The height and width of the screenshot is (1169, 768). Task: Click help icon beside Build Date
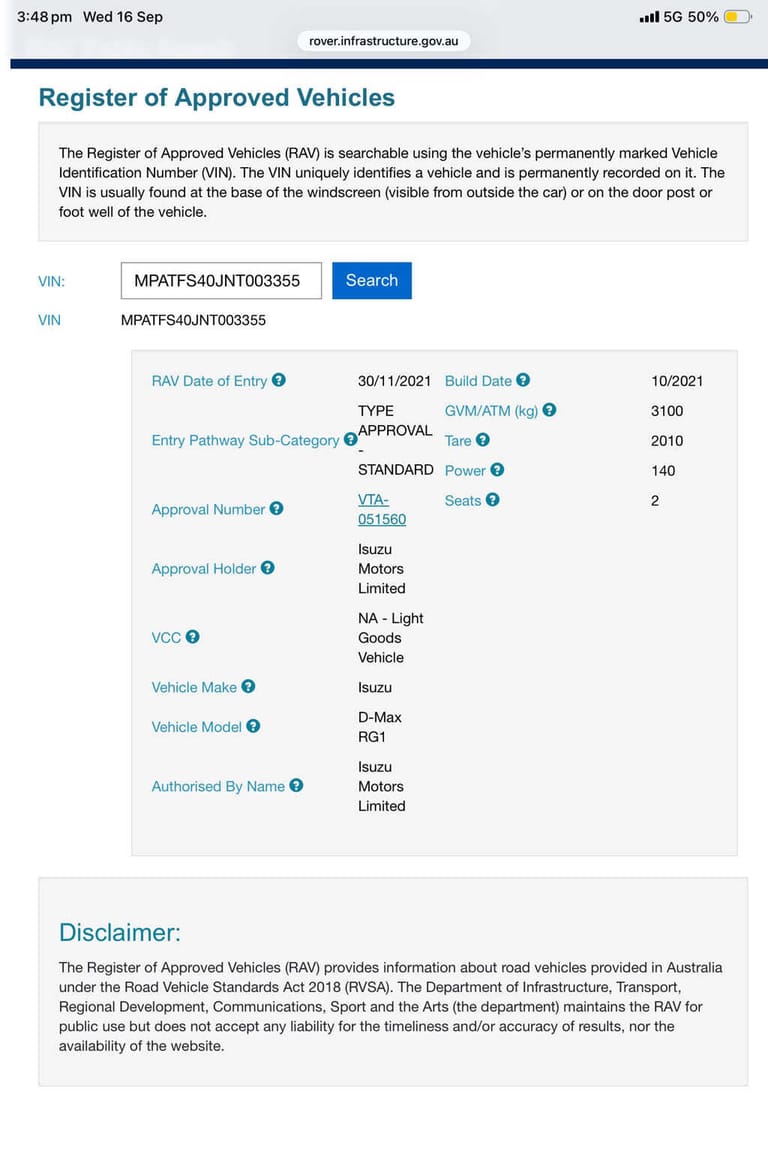pyautogui.click(x=523, y=380)
